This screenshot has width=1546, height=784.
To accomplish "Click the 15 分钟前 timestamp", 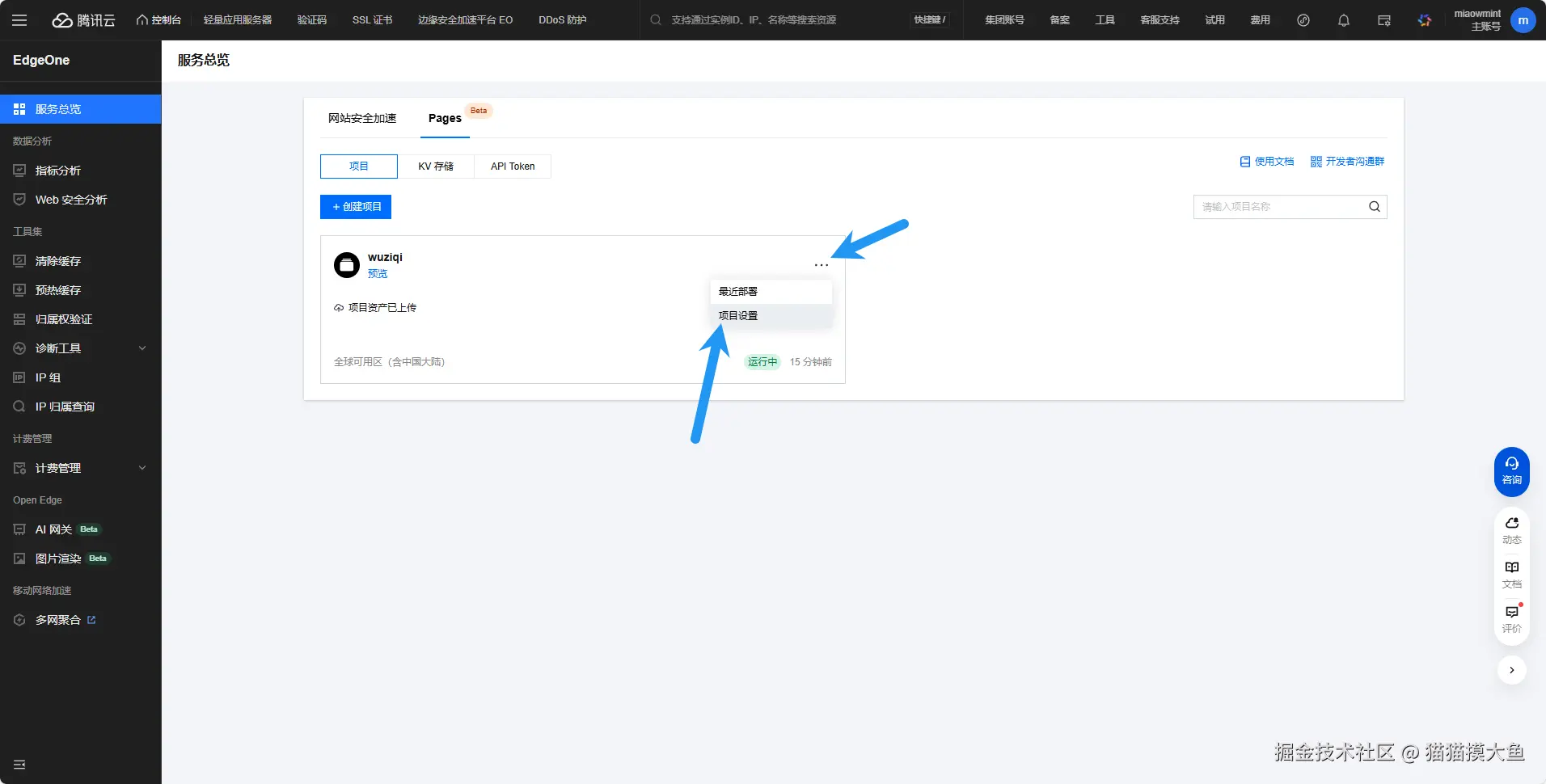I will 811,362.
